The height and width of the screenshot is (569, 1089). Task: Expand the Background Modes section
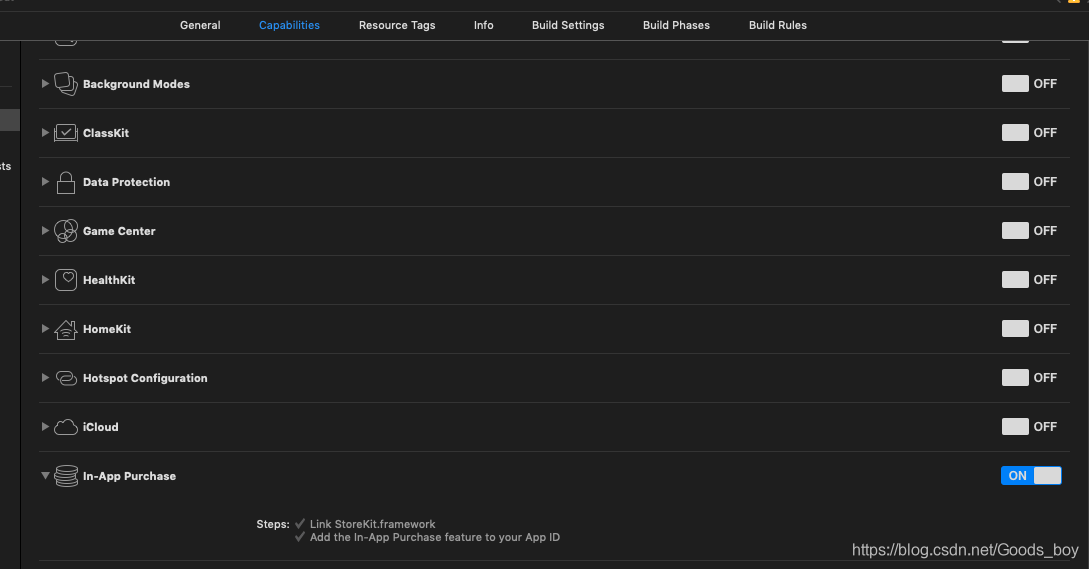[x=45, y=83]
